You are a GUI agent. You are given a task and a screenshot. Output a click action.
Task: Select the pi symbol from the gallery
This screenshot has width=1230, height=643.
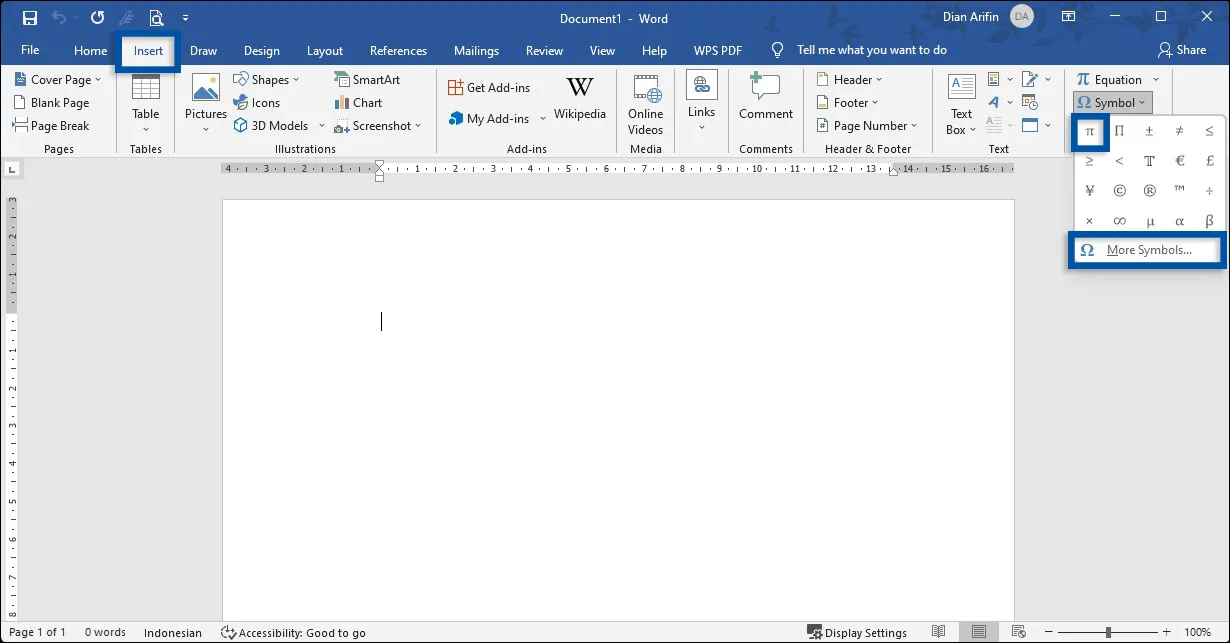pyautogui.click(x=1089, y=130)
